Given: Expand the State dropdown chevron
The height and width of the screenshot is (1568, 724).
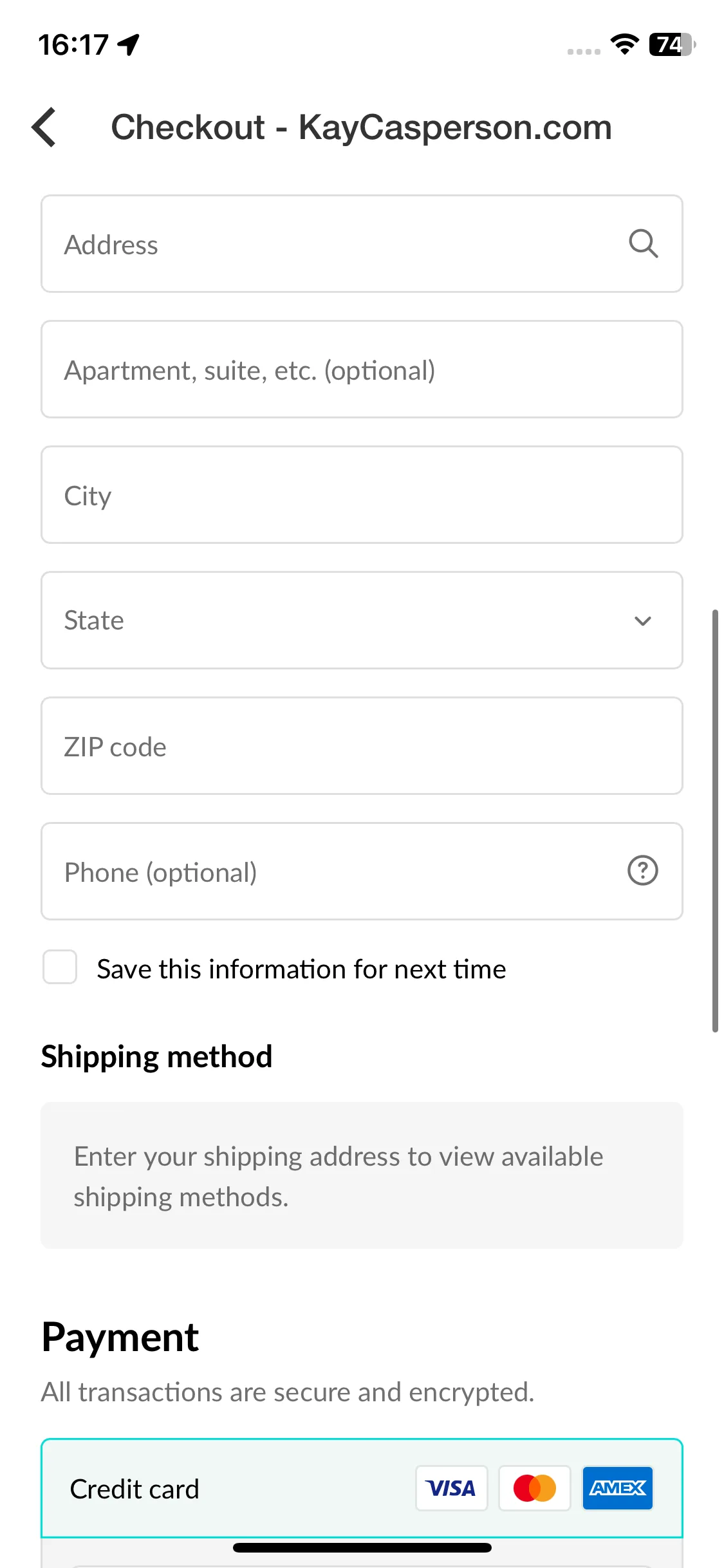Looking at the screenshot, I should pos(642,621).
